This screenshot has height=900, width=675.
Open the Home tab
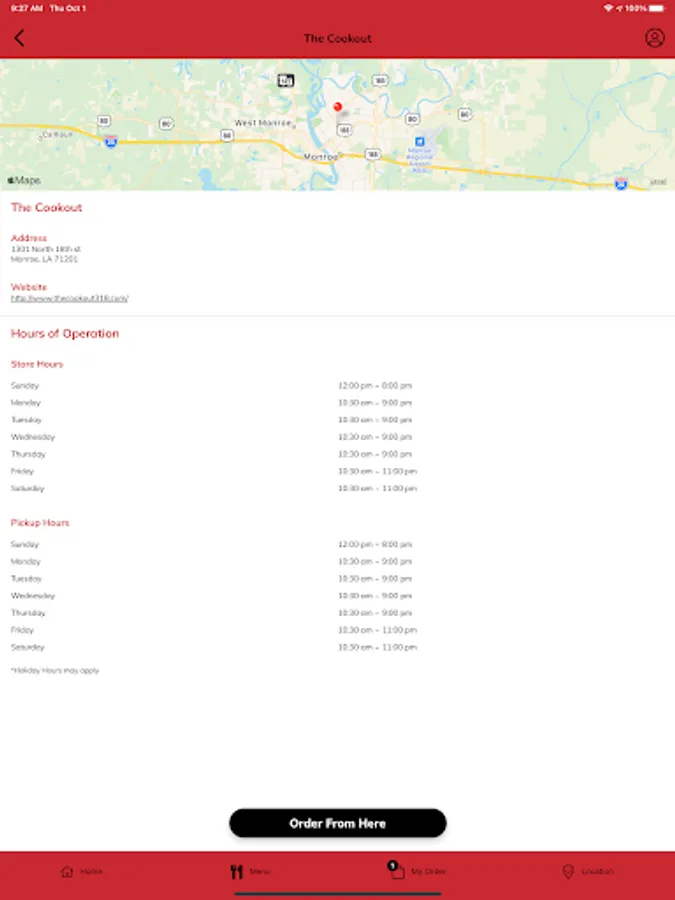(82, 871)
